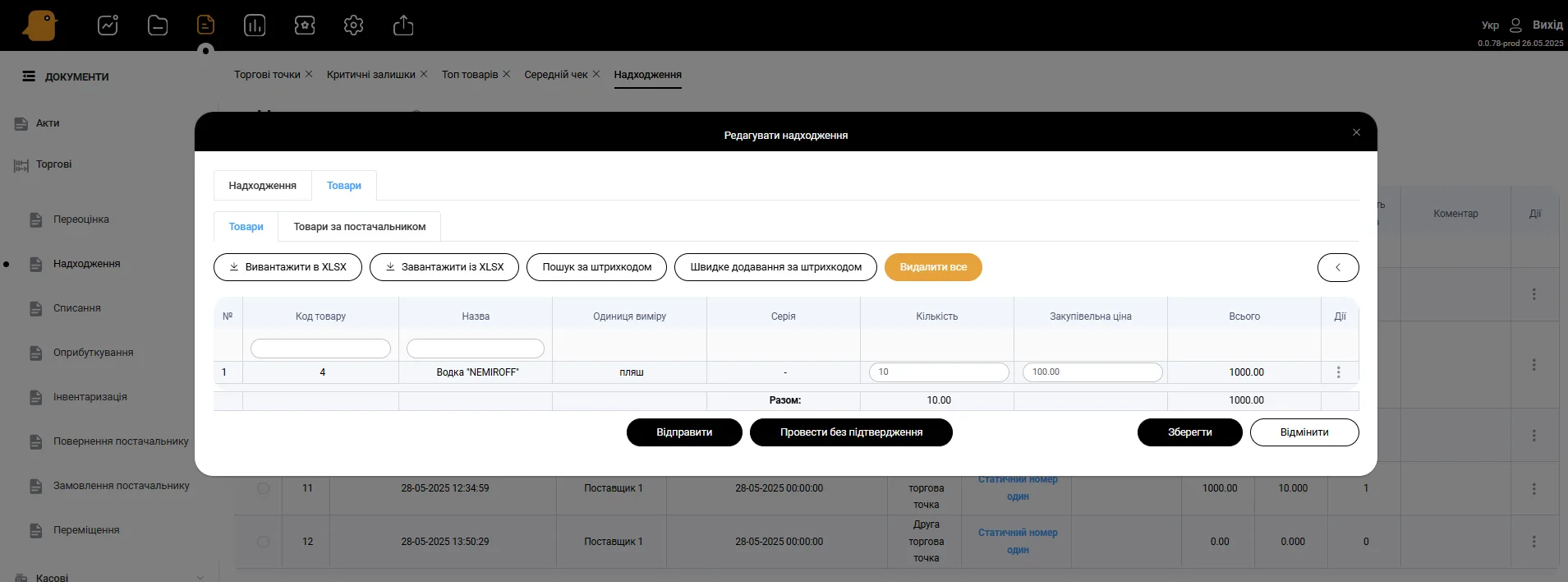Select radio button for row 12
Image resolution: width=1568 pixels, height=582 pixels.
(x=263, y=542)
